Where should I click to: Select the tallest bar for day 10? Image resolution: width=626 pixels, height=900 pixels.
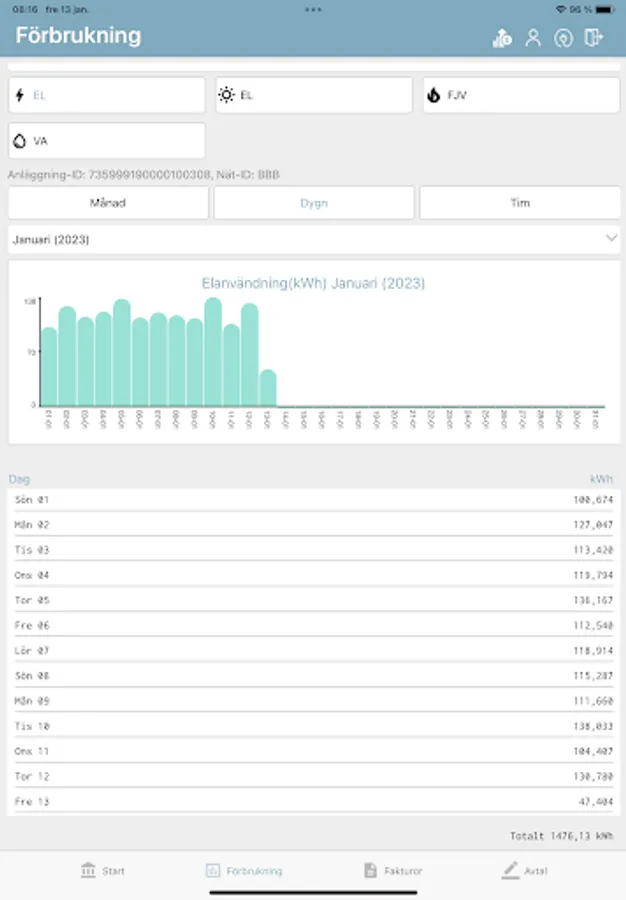click(x=213, y=352)
